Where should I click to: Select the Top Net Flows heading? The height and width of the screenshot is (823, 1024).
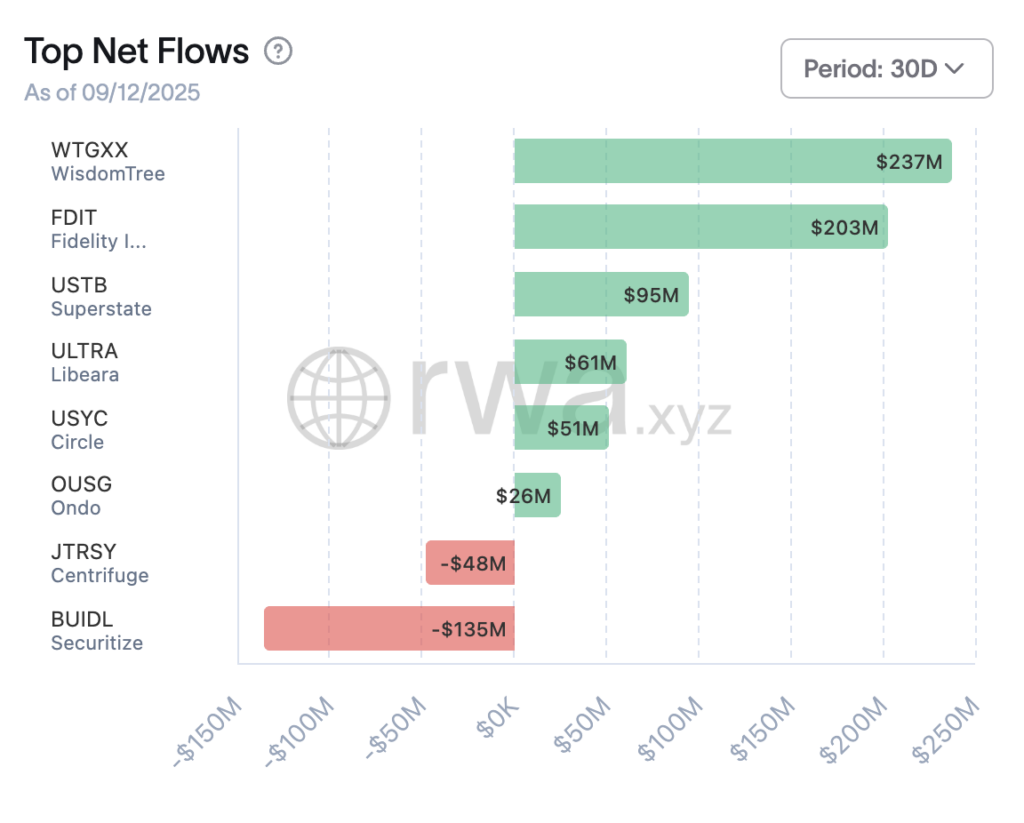click(137, 51)
